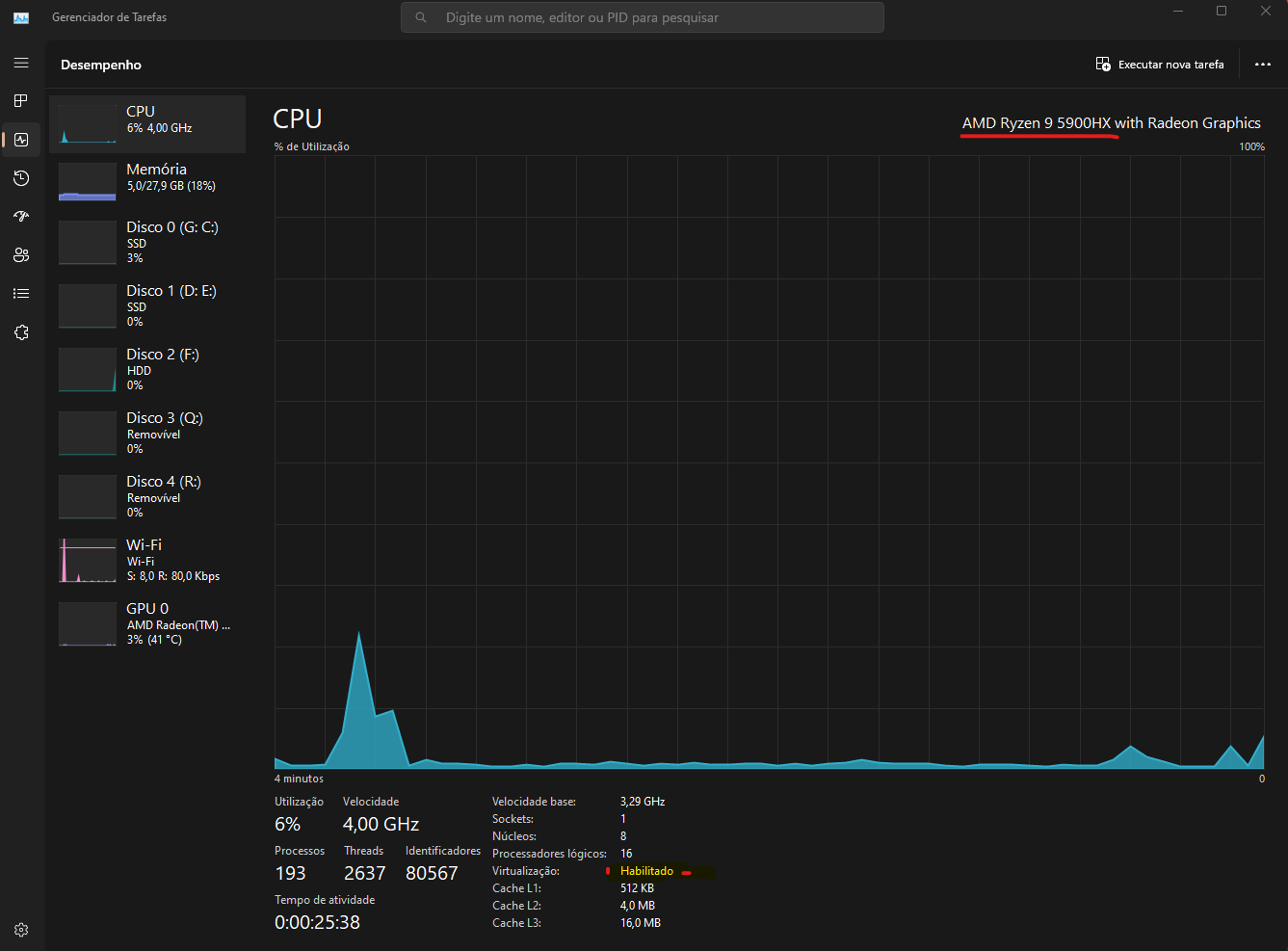This screenshot has width=1288, height=951.
Task: Click the Task Manager app icon in title bar
Action: pos(21,17)
